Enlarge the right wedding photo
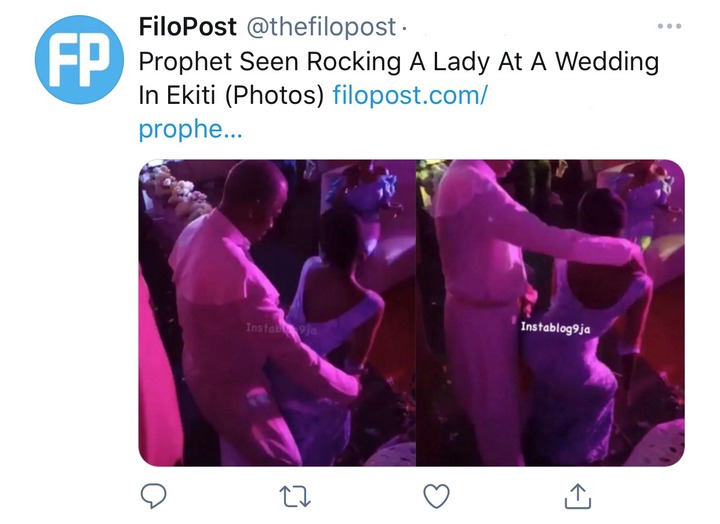This screenshot has width=720, height=524. click(551, 313)
